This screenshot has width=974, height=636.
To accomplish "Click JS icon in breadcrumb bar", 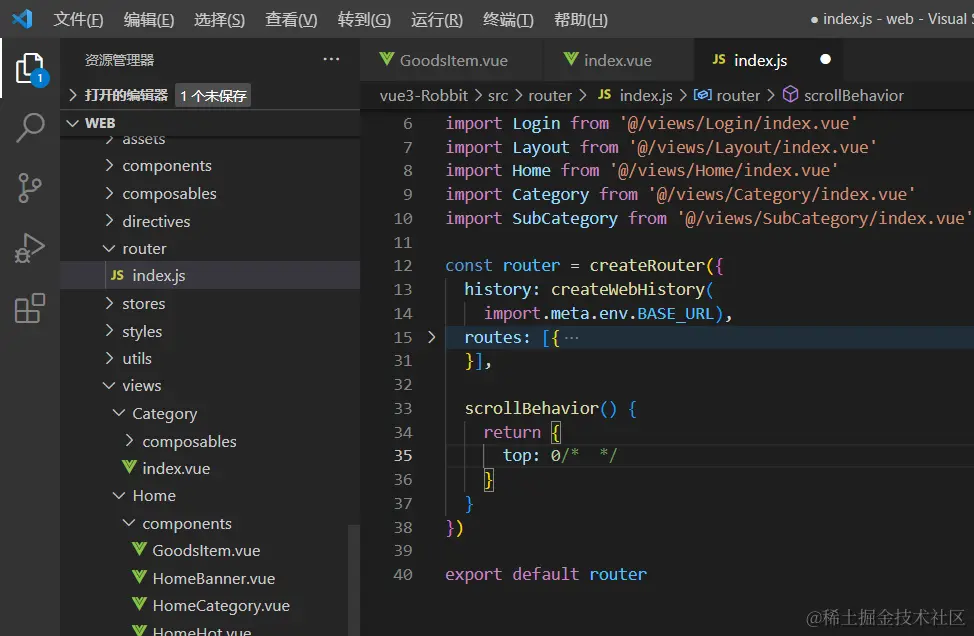I will 604,94.
